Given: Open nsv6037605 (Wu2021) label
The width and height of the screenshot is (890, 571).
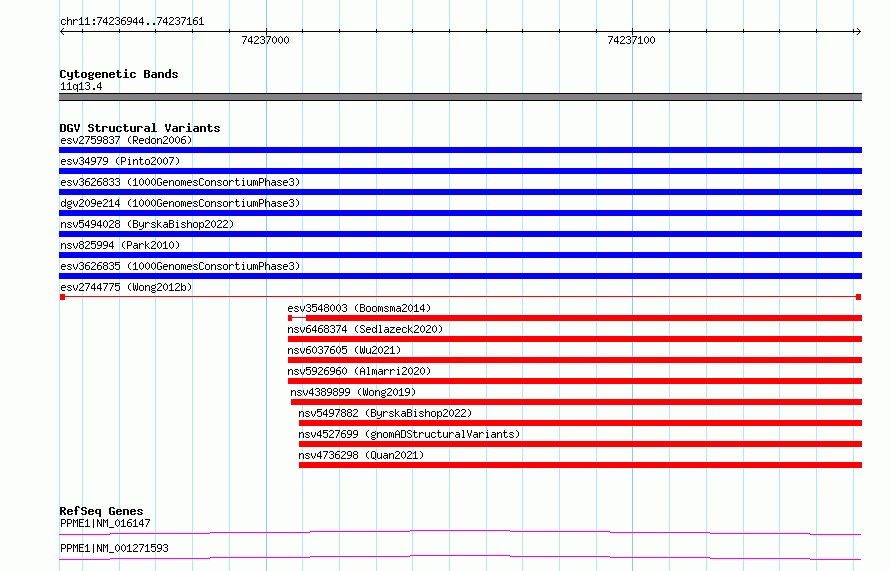Looking at the screenshot, I should pos(344,350).
